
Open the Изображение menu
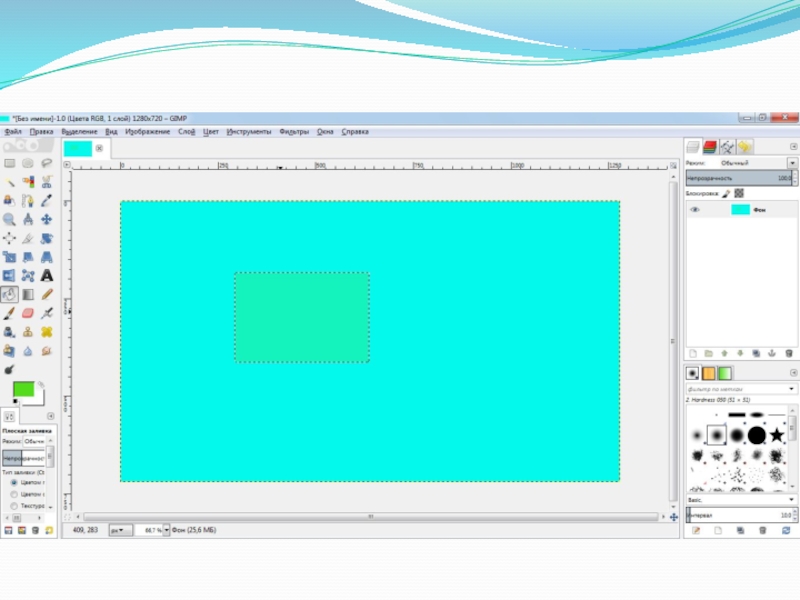(x=146, y=131)
